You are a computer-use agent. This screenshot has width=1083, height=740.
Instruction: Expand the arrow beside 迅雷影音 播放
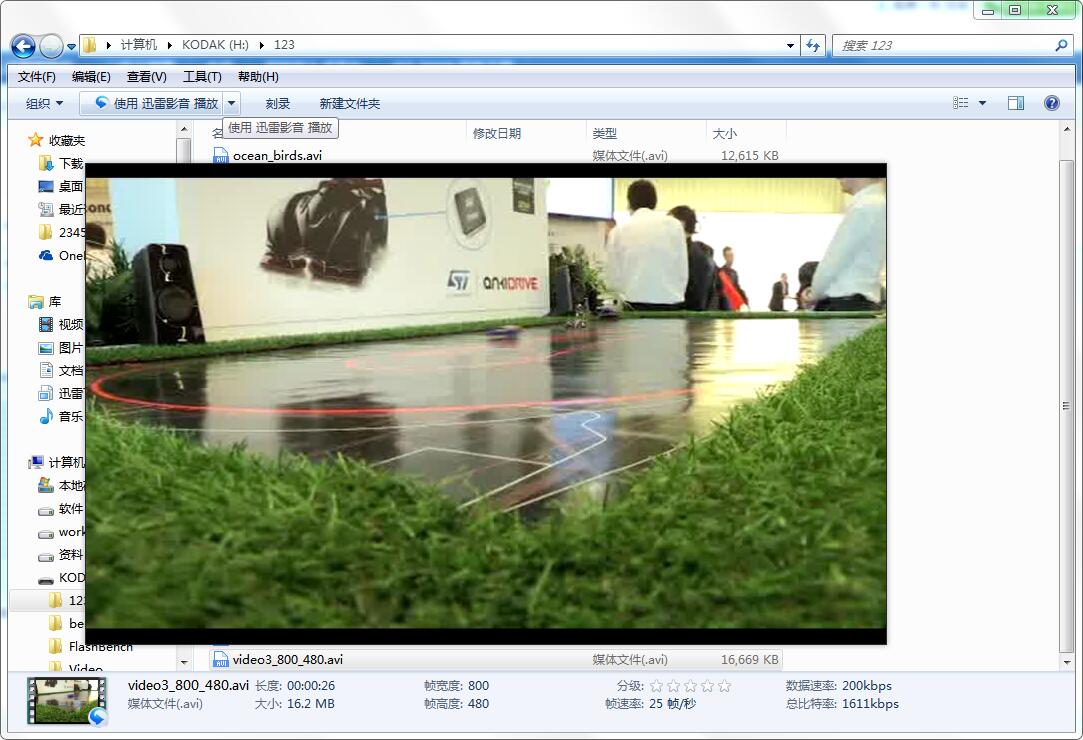tap(232, 104)
